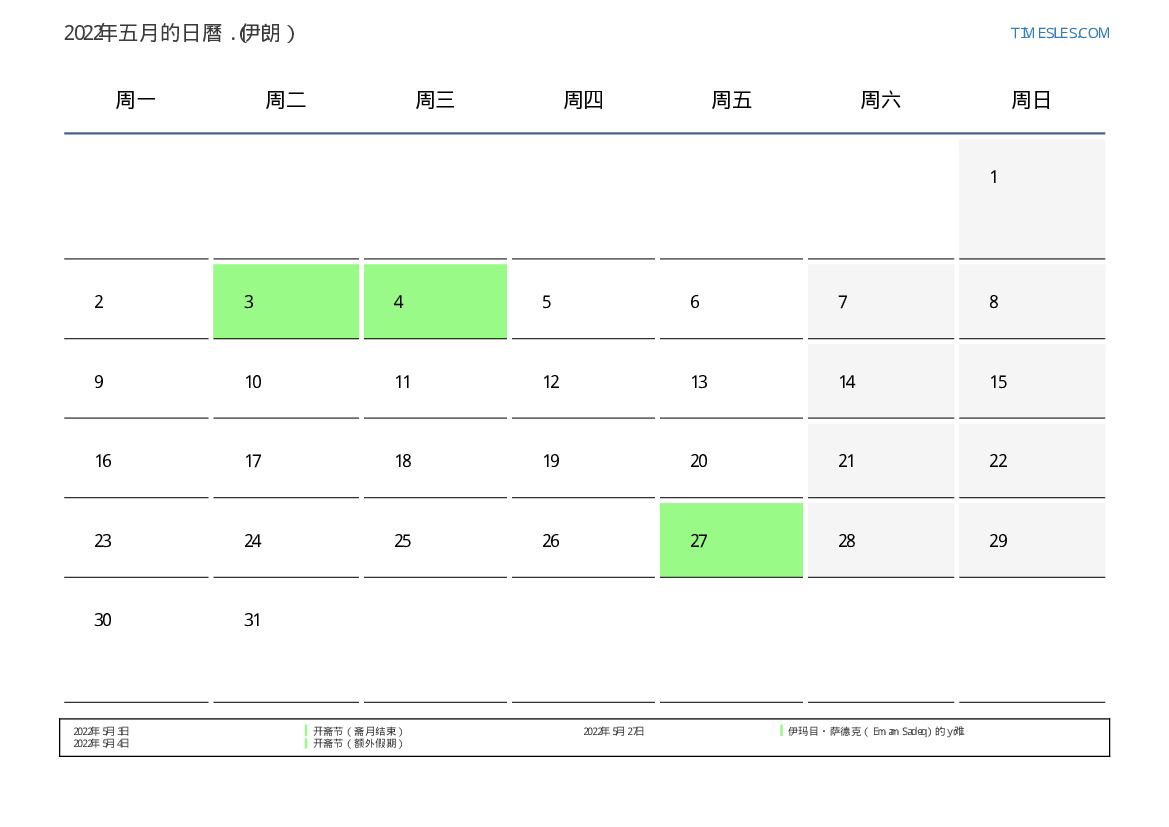Select day 11 on the calendar
This screenshot has width=1169, height=827.
click(435, 381)
